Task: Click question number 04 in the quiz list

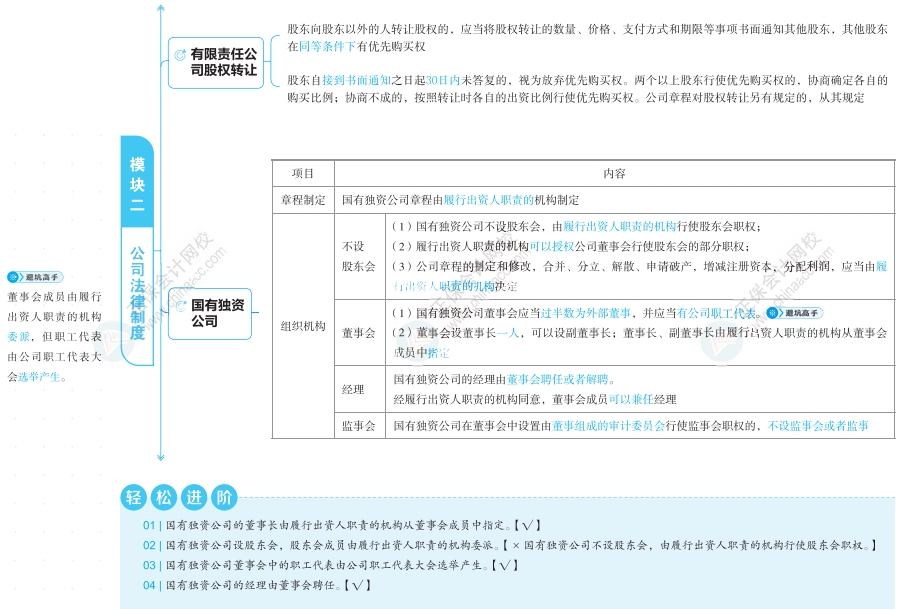Action: (149, 585)
